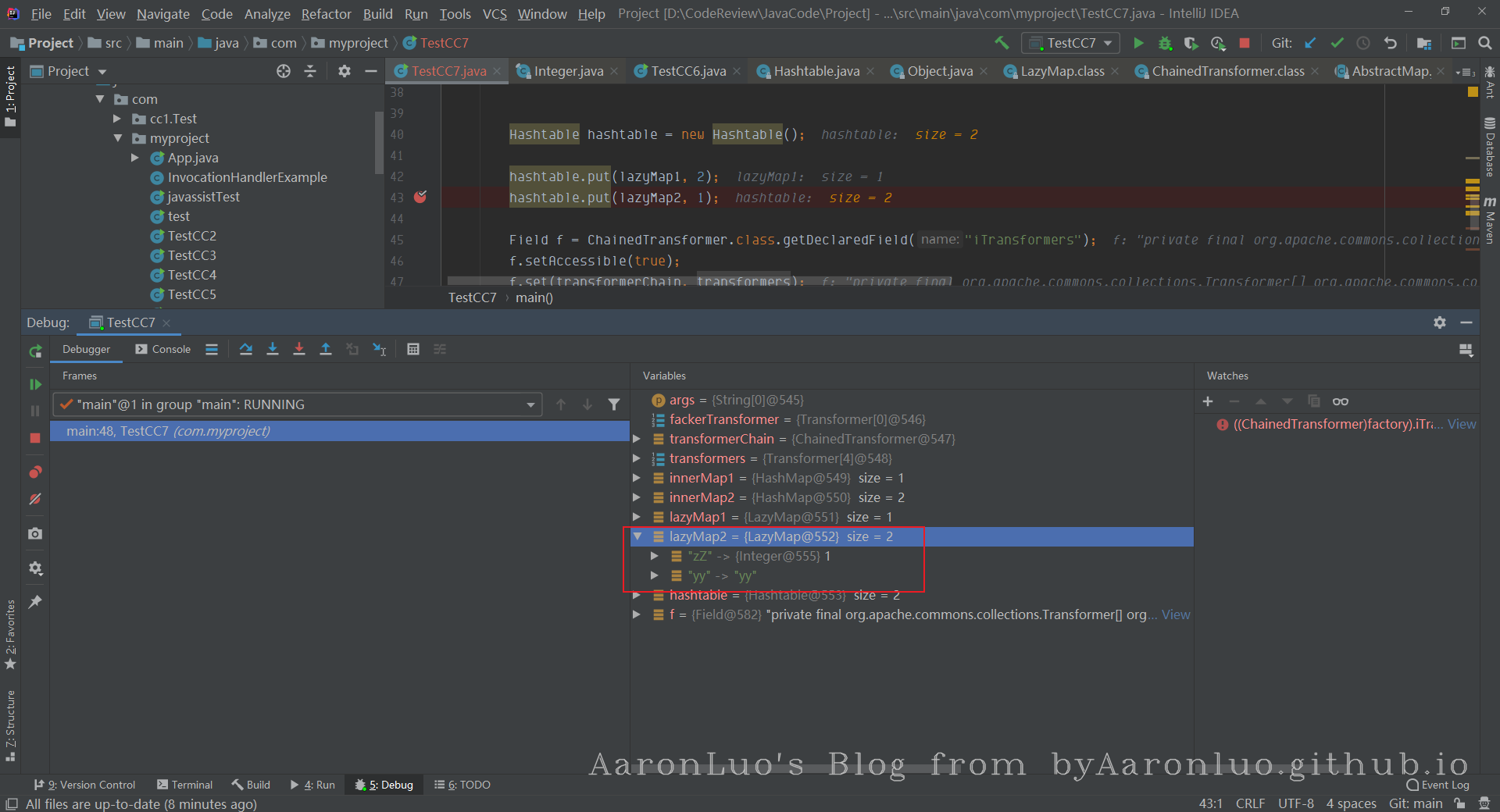The width and height of the screenshot is (1500, 812).
Task: Expand the hashtable variable node
Action: click(637, 596)
